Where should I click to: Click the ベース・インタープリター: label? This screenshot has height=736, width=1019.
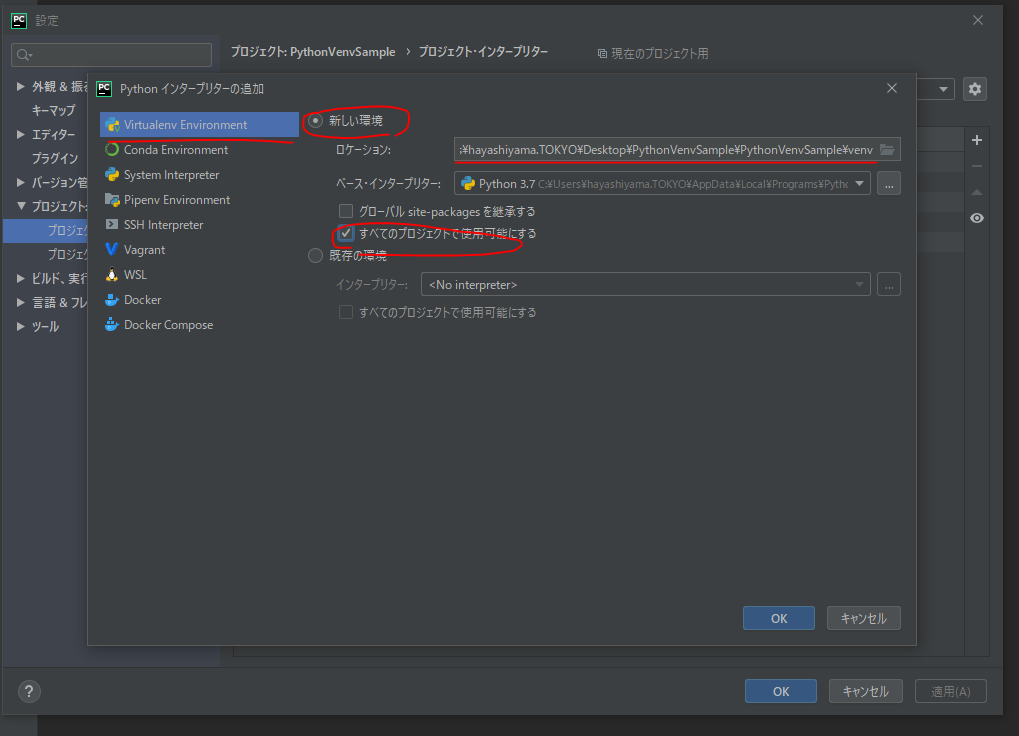389,184
